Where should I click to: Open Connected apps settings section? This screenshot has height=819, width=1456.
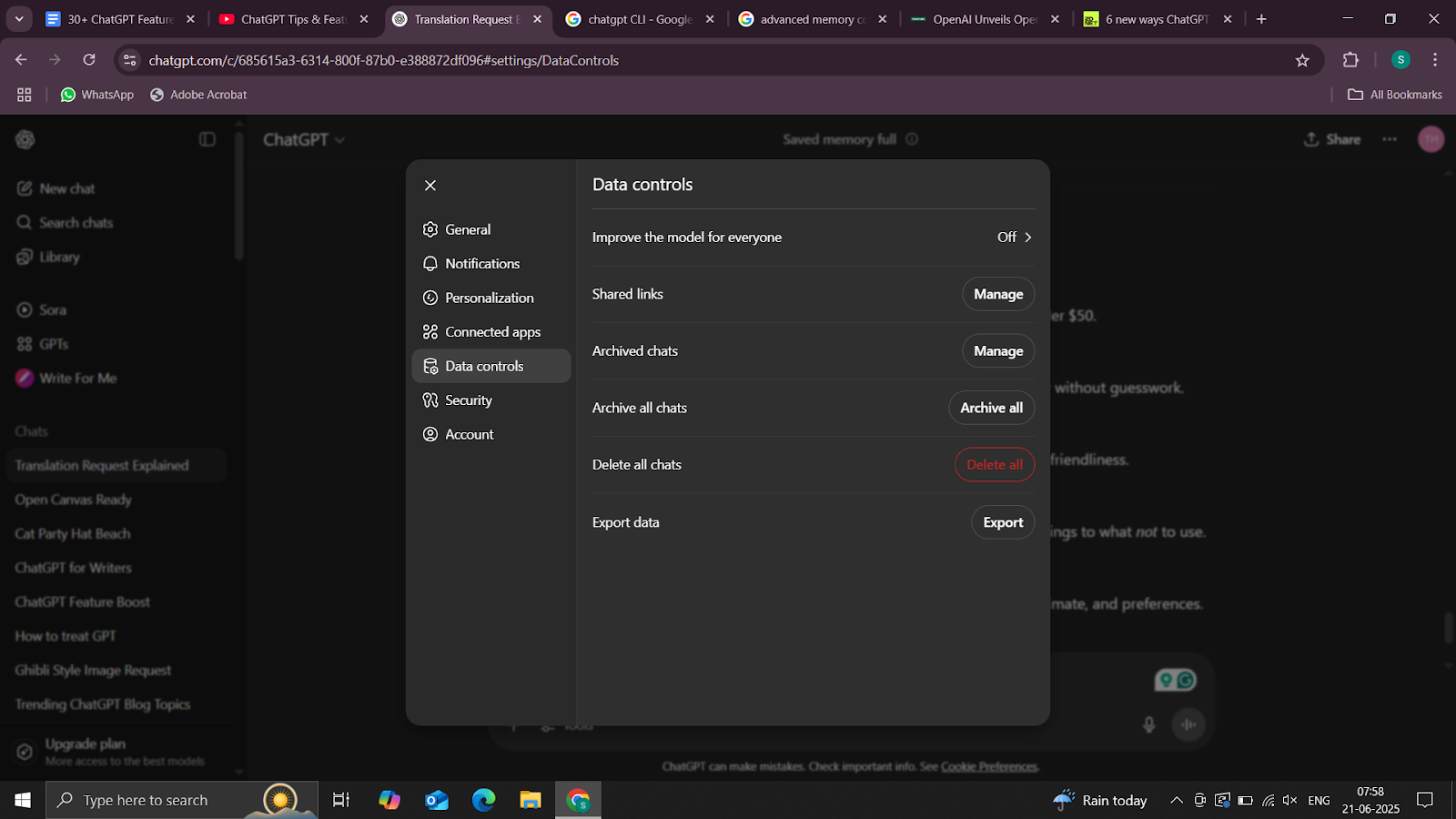(490, 331)
